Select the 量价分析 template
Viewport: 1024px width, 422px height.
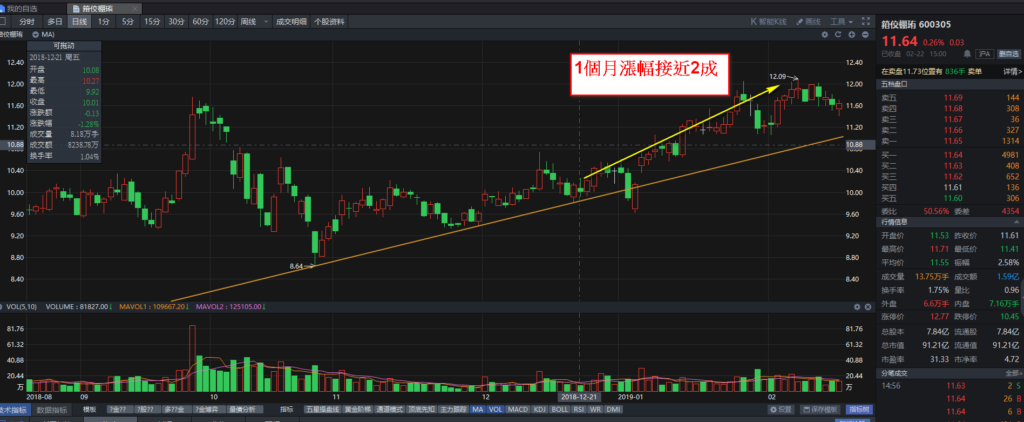point(245,410)
